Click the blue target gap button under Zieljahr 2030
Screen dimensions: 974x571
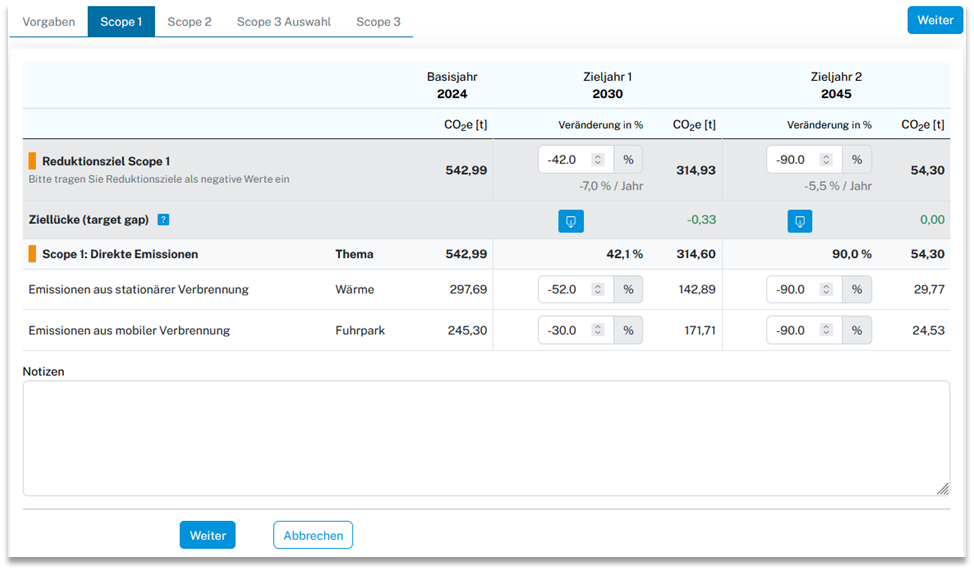pos(570,221)
